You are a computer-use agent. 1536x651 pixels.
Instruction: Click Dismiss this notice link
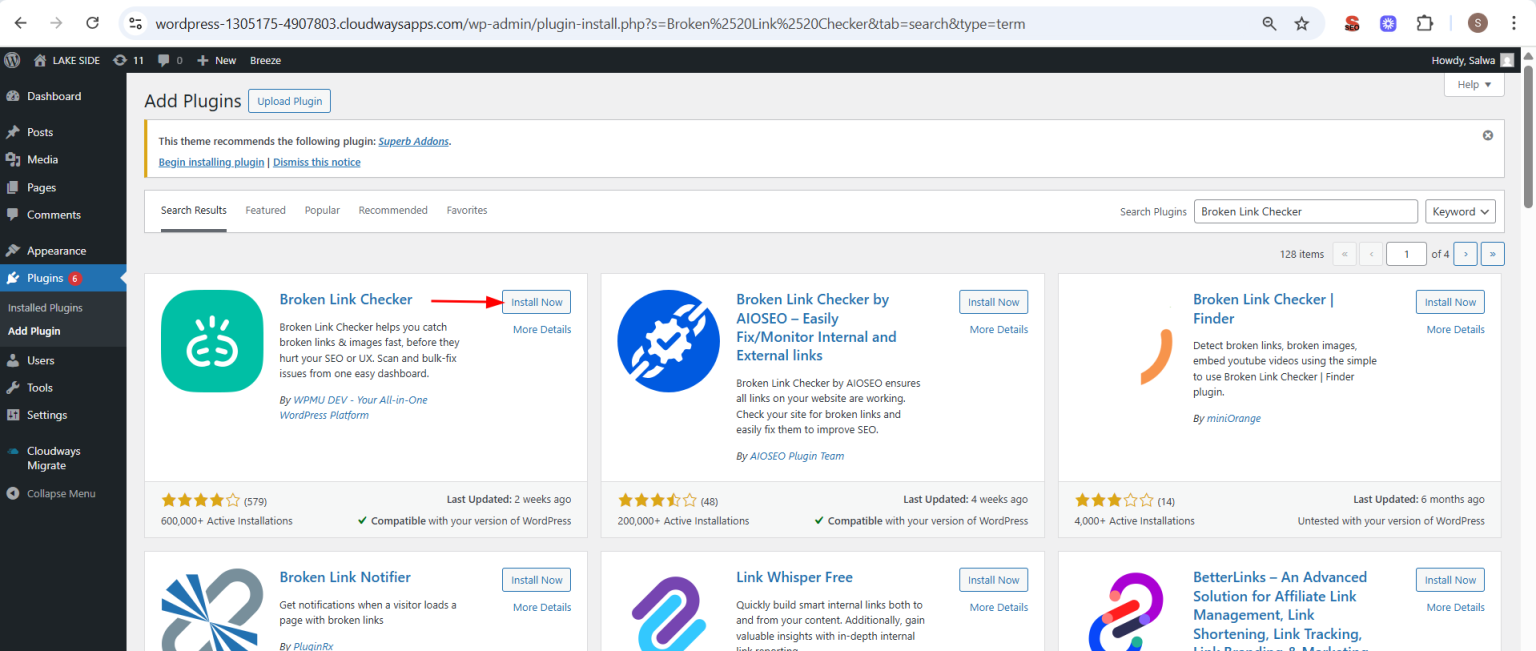click(316, 162)
